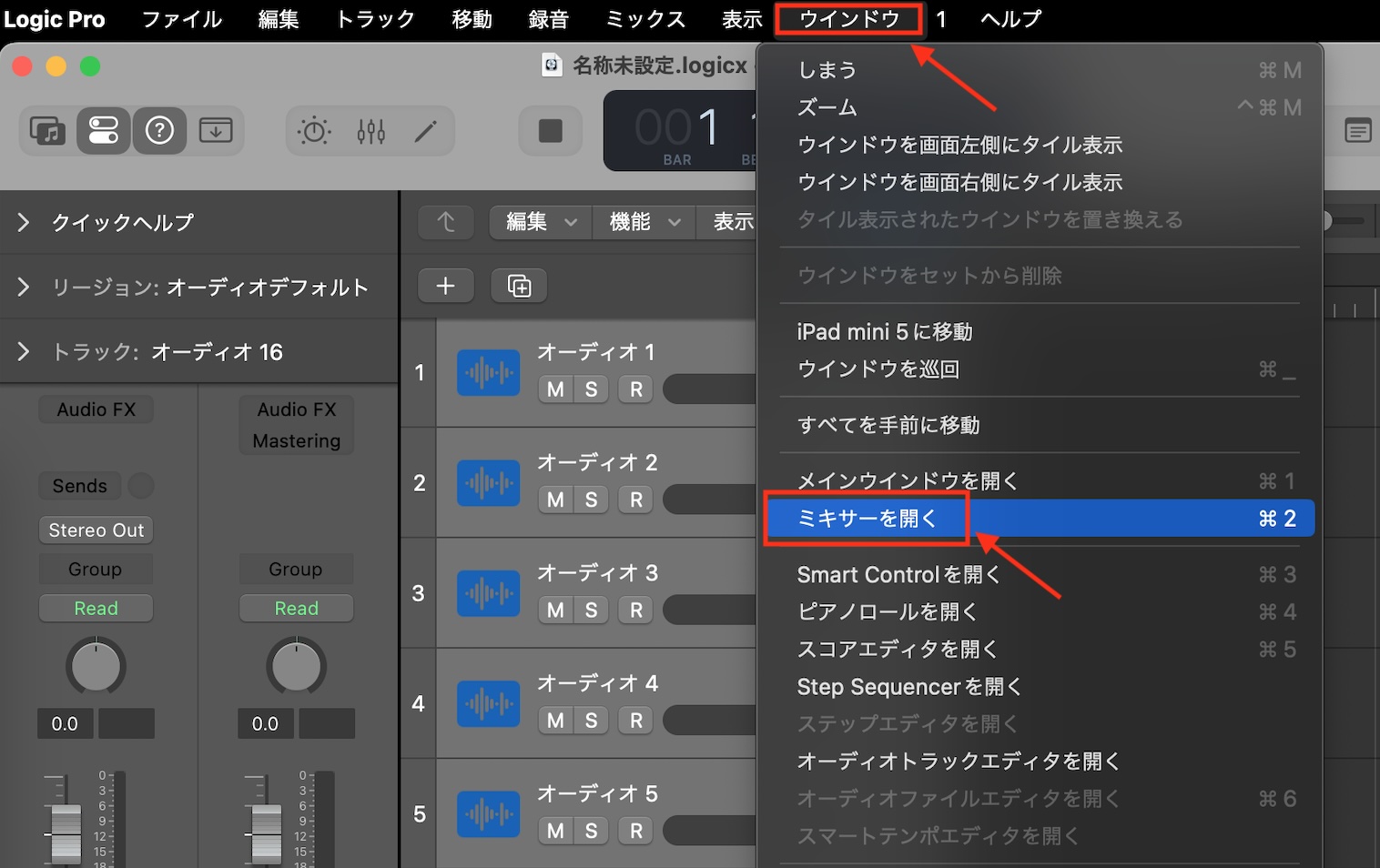Click waveform icon of オーディオ 4
This screenshot has height=868, width=1380.
489,704
